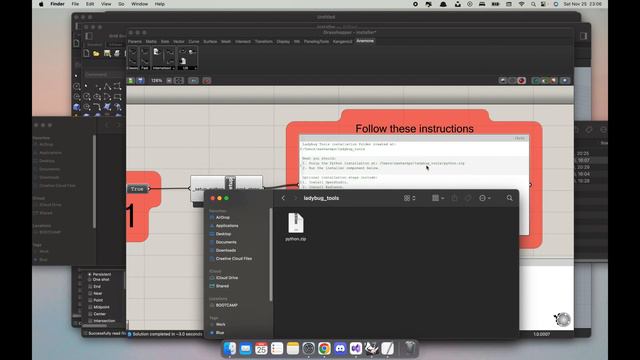Click the Finder share icon
This screenshot has height=360, width=640.
click(x=454, y=198)
